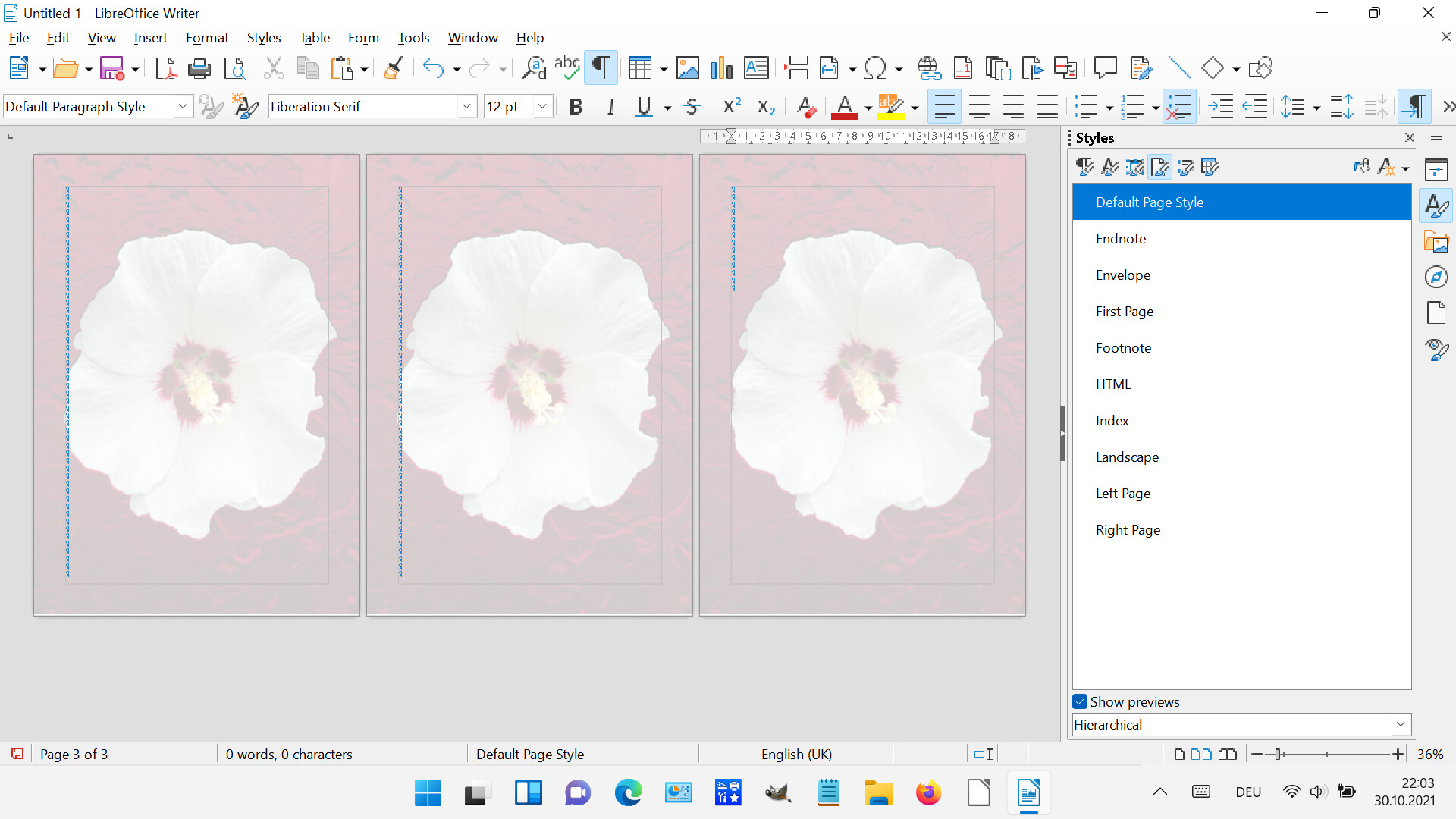Toggle formatting marks display
This screenshot has width=1456, height=819.
600,67
